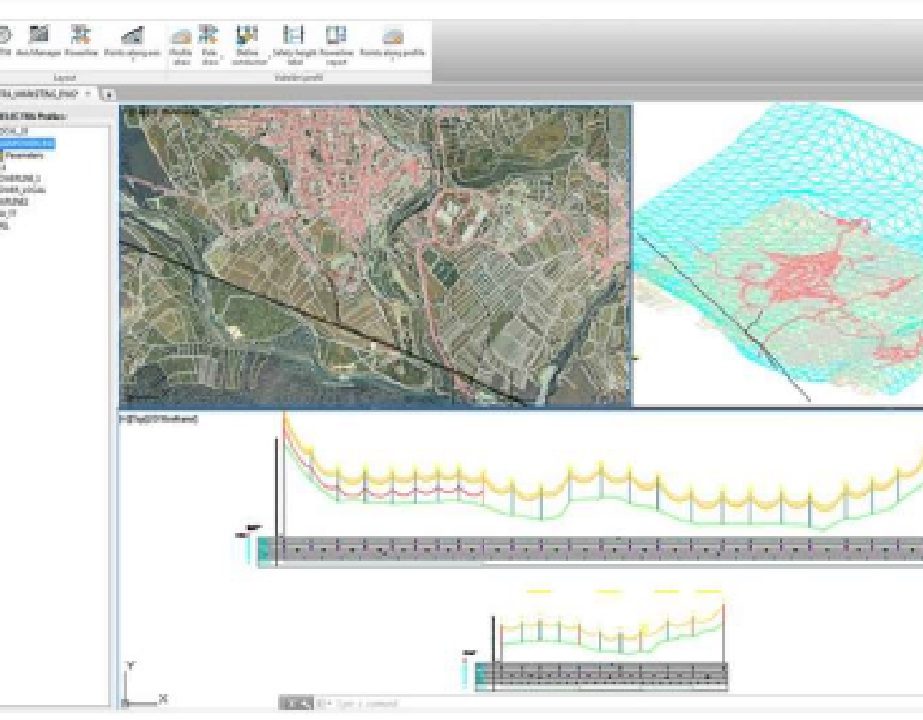
Task: Click the Layout panel title
Action: [x=65, y=78]
